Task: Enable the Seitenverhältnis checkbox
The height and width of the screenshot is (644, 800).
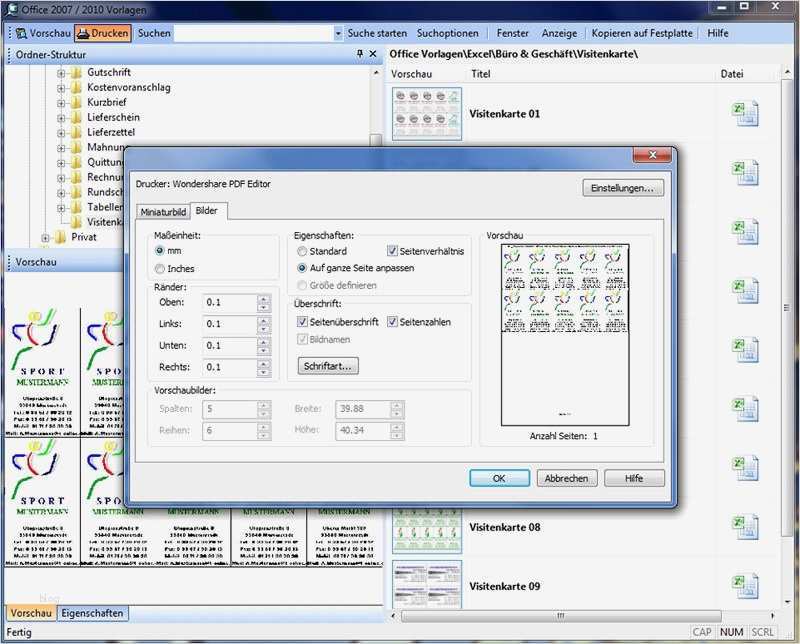Action: click(392, 249)
